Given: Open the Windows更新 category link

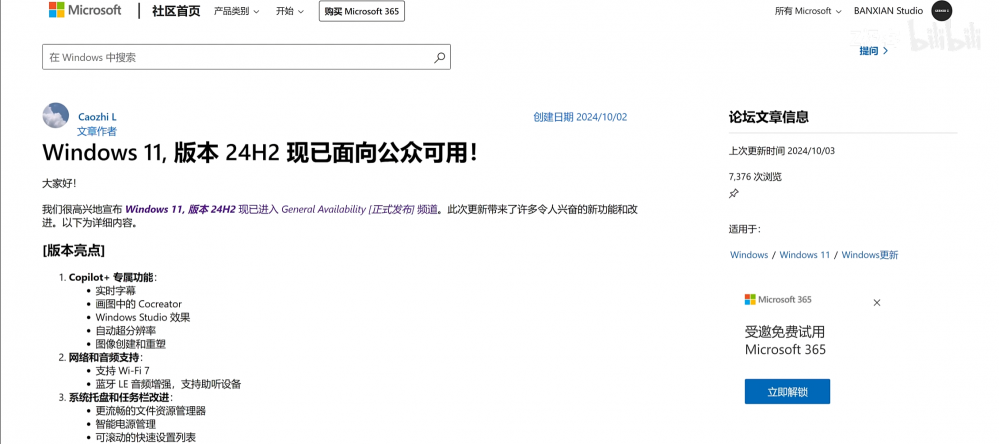Looking at the screenshot, I should (x=870, y=255).
